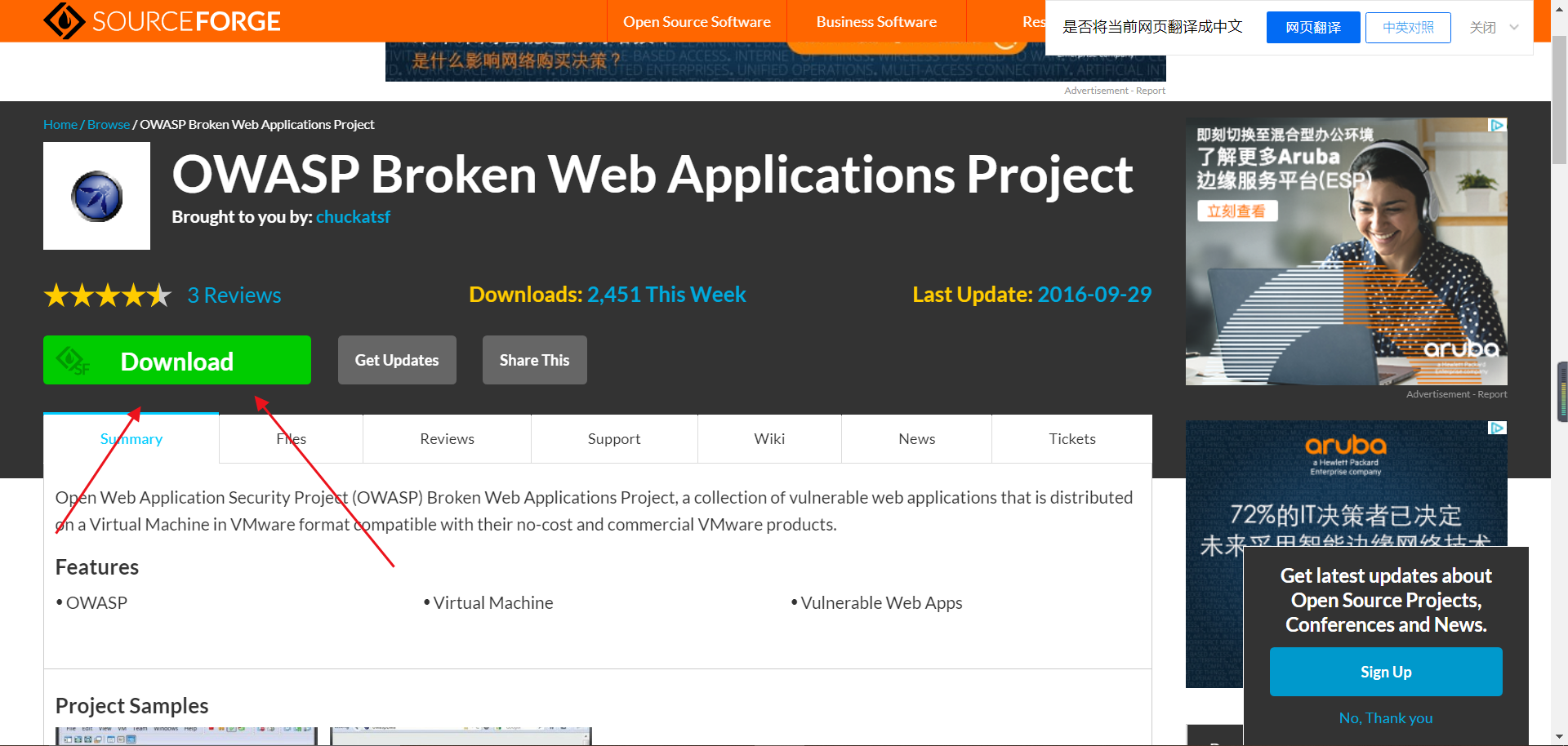Open chuckatsf author profile link

[353, 217]
